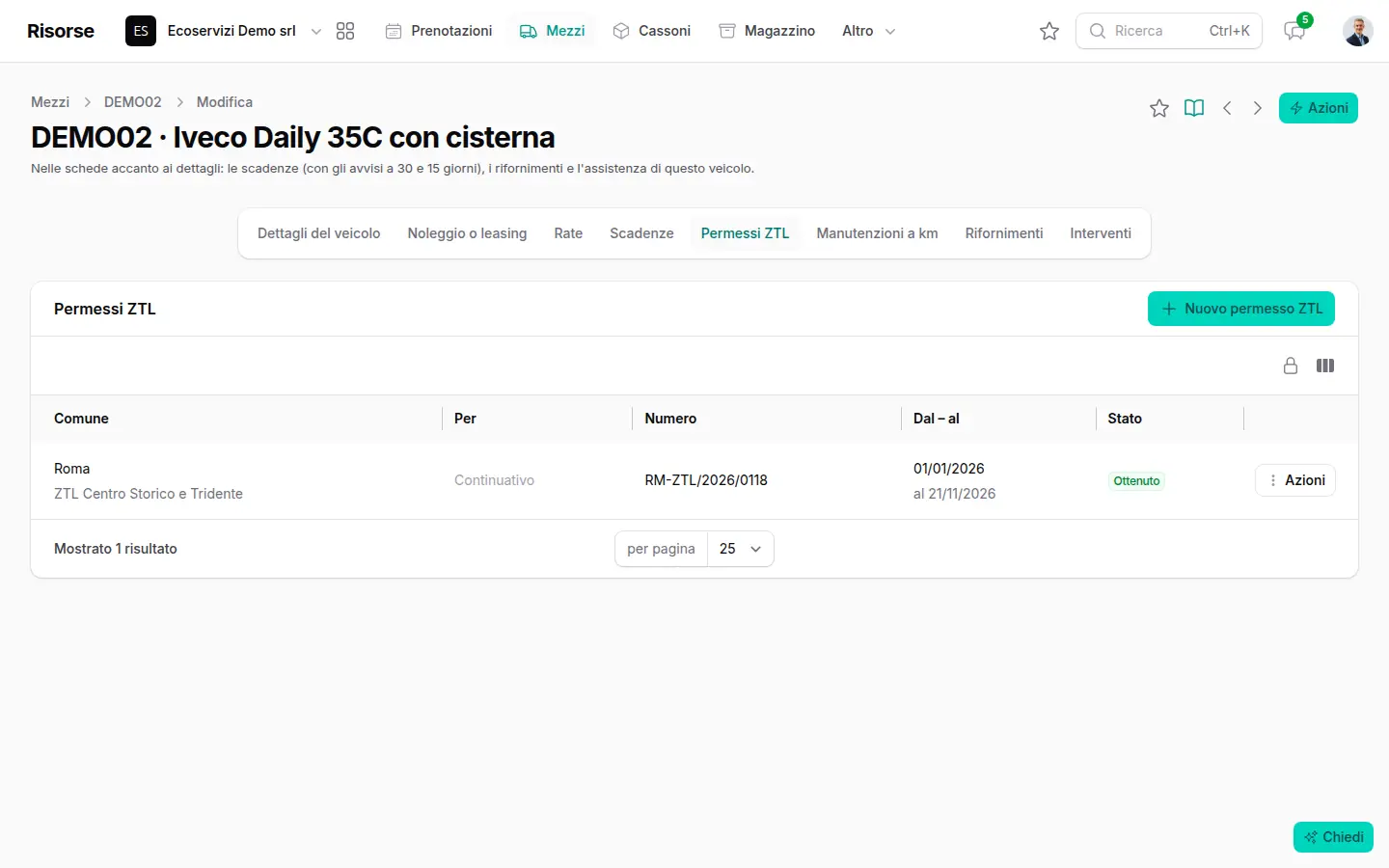Toggle table columns icon
Screen dimensions: 1389x868
[x=1325, y=366]
